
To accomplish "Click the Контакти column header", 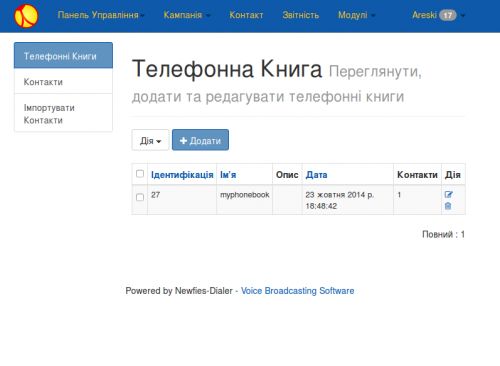I will 417,175.
